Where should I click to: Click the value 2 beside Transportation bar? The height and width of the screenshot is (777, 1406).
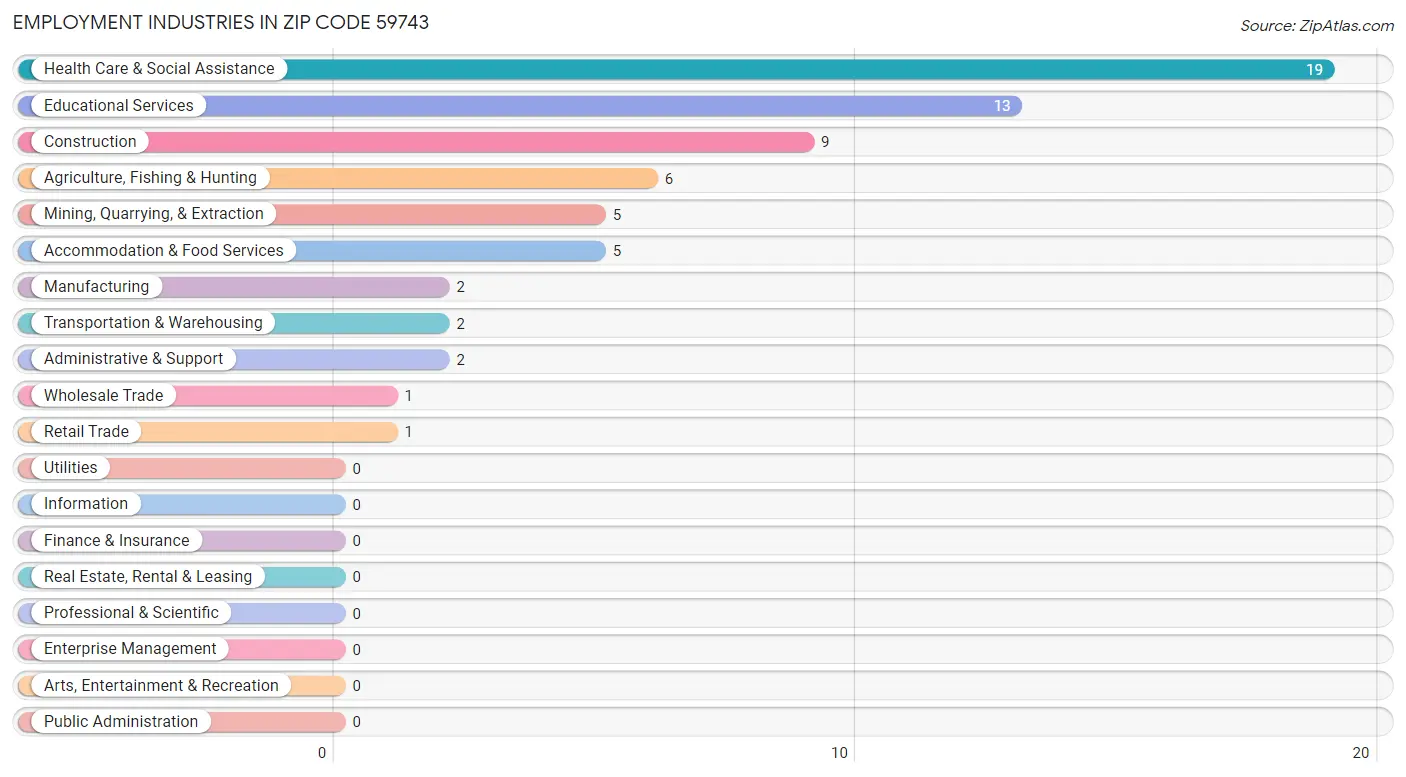pos(461,324)
